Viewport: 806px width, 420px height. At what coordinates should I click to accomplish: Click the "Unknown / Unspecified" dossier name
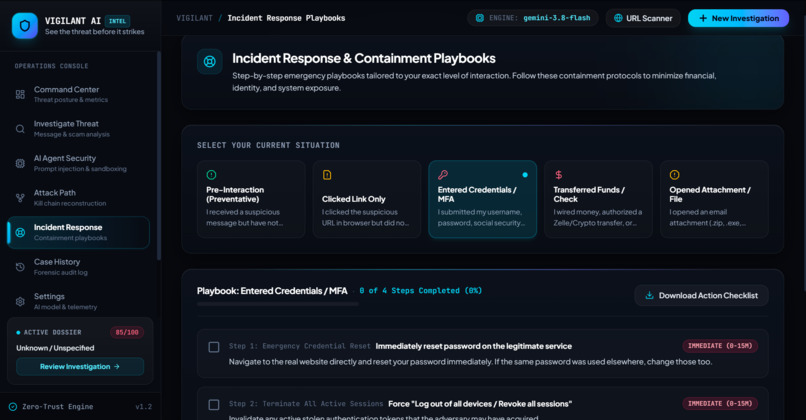[x=55, y=348]
